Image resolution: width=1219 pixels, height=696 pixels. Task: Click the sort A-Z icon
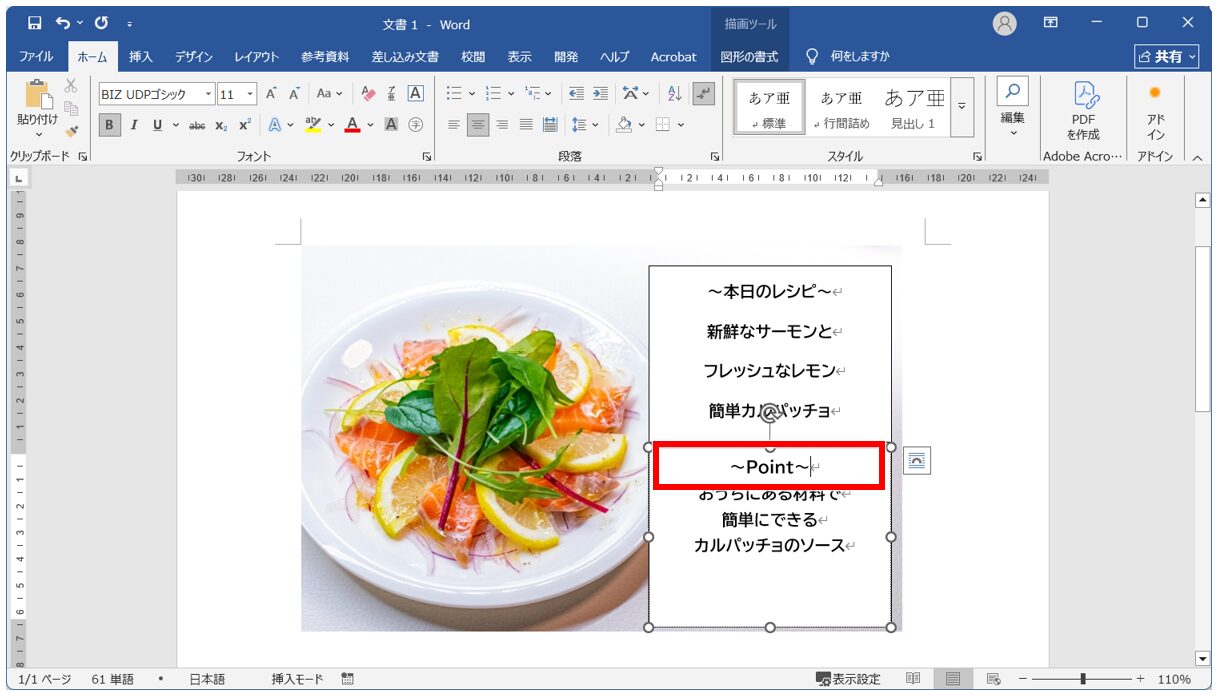674,94
